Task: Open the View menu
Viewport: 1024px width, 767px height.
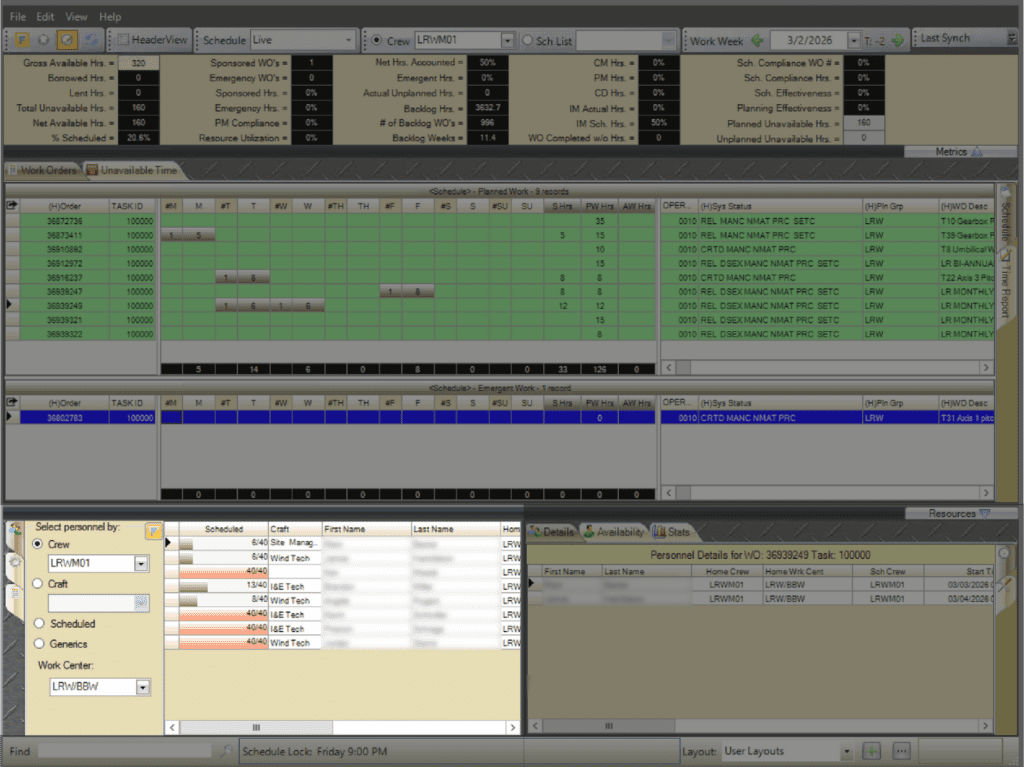Action: [76, 17]
